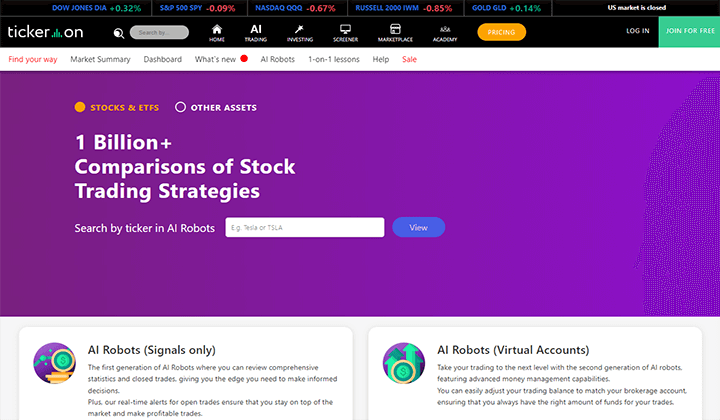The image size is (720, 420).
Task: Open the Investing nav icon
Action: (299, 29)
